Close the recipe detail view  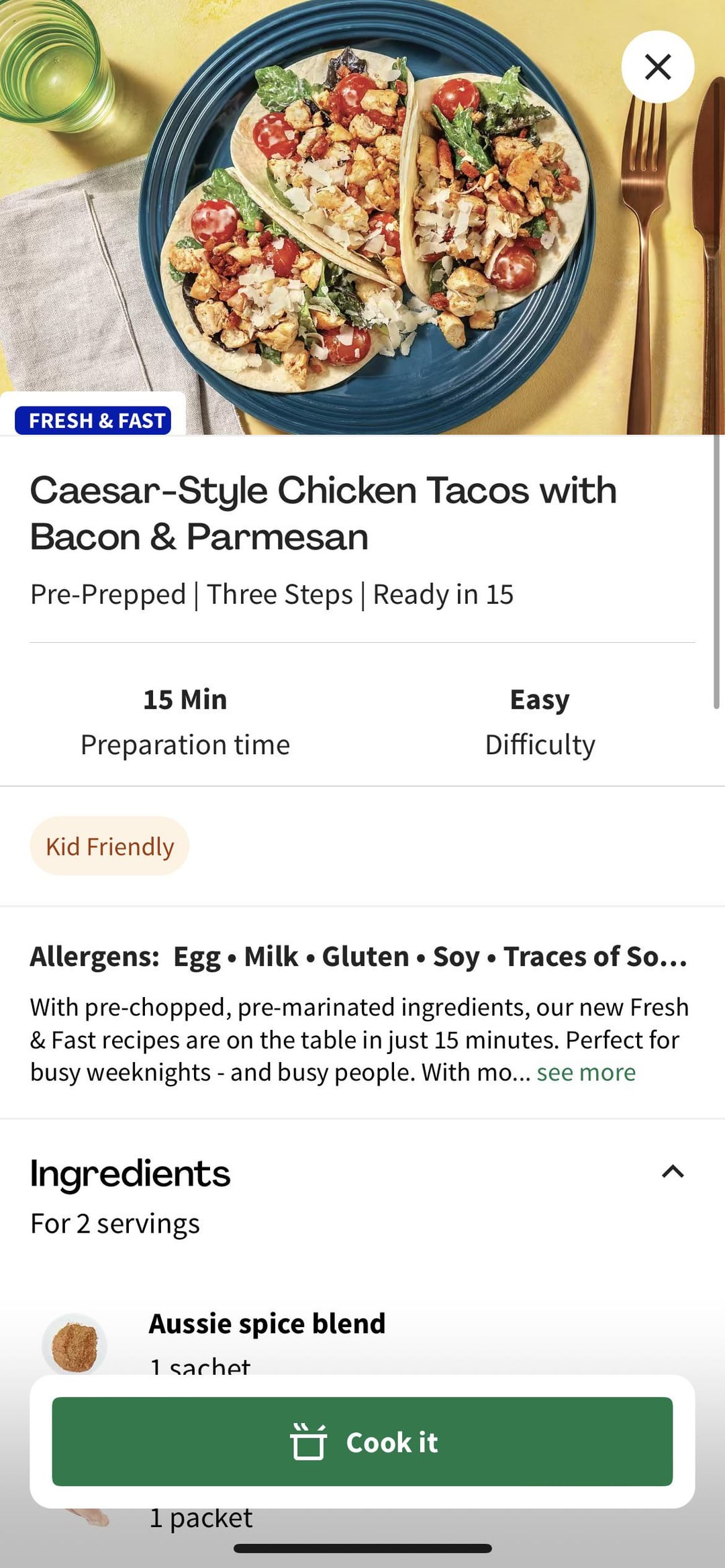(657, 66)
